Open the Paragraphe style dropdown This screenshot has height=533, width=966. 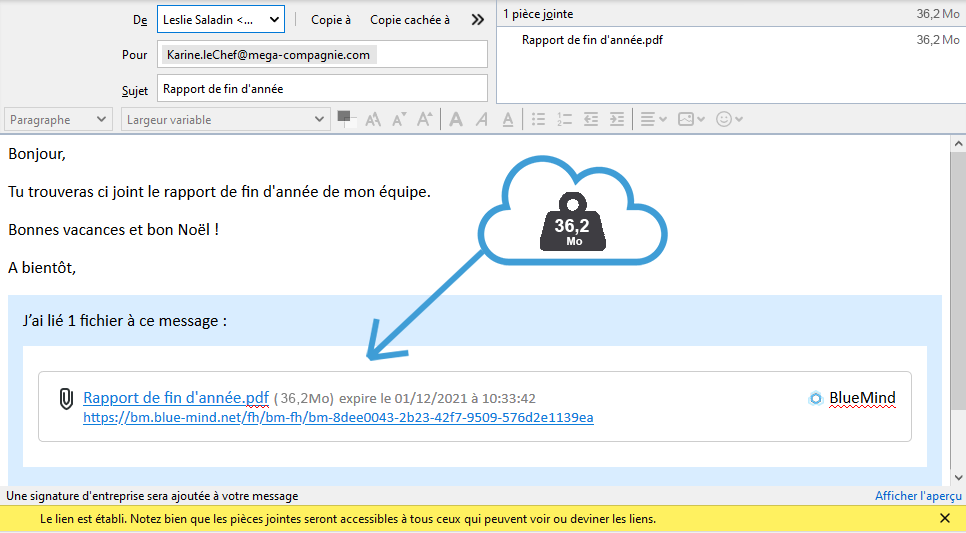[58, 119]
